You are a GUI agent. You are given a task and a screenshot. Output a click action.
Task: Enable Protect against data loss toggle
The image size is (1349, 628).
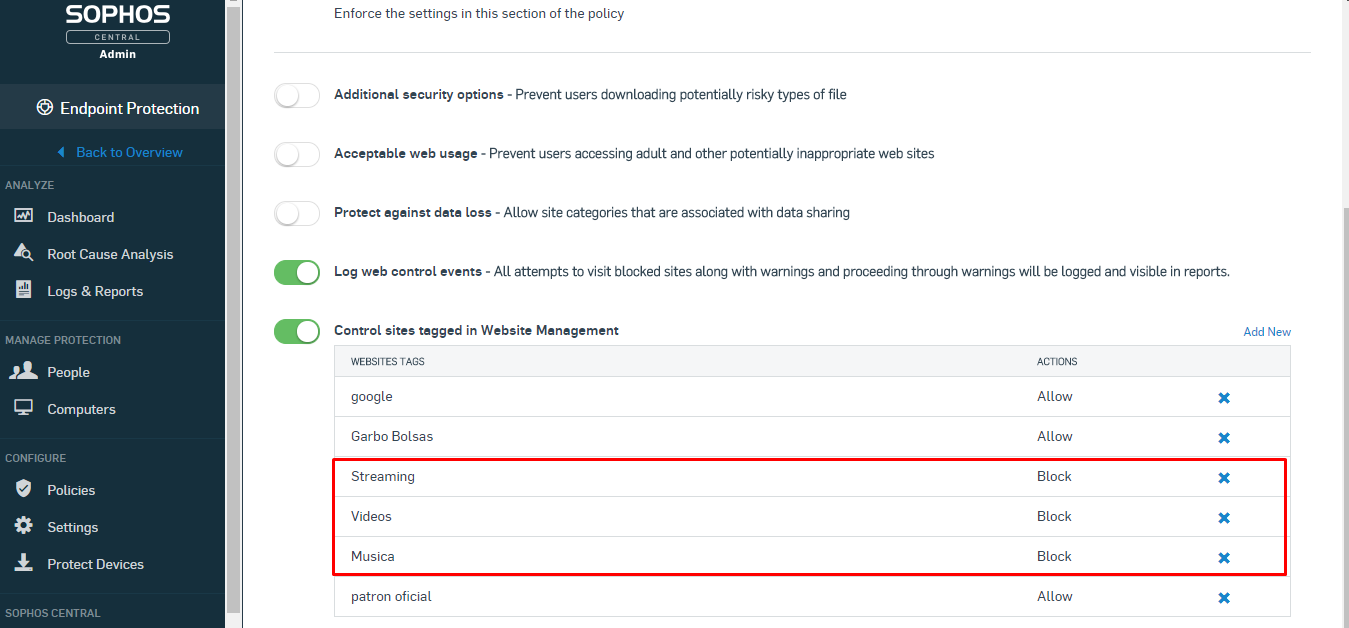296,213
